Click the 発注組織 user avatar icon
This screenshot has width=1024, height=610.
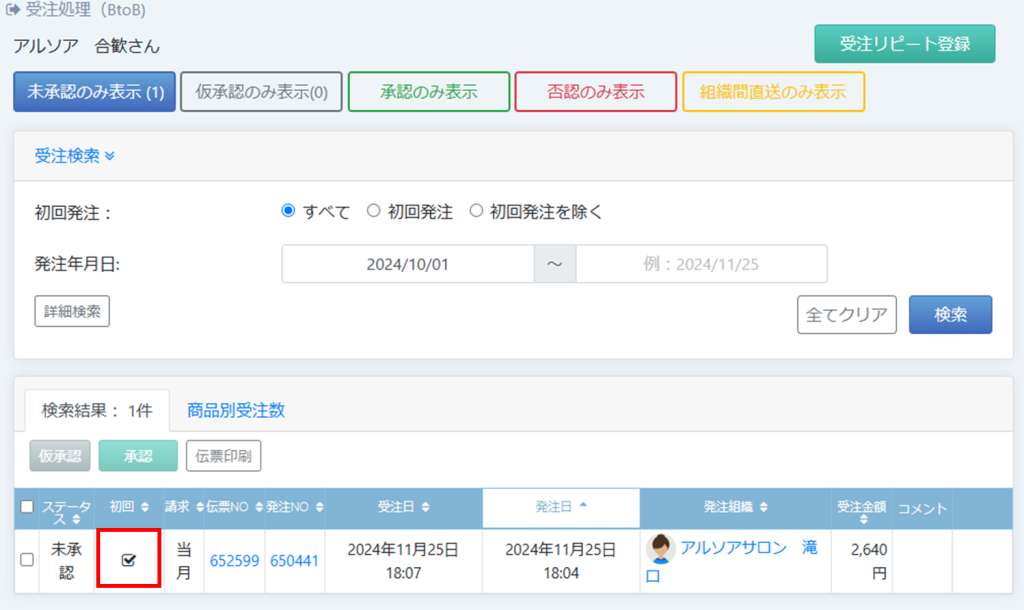pyautogui.click(x=660, y=548)
